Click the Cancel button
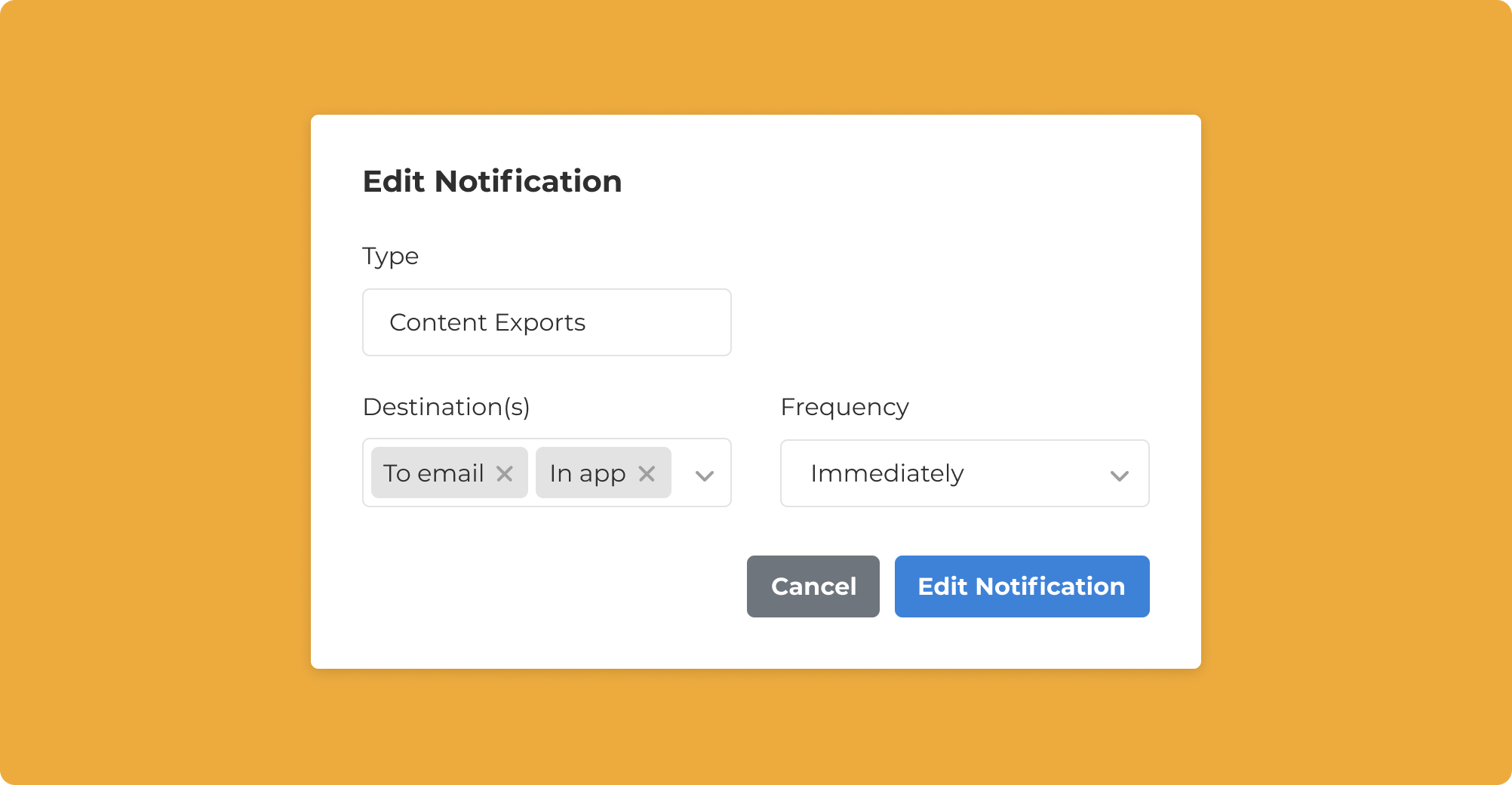This screenshot has width=1512, height=785. [x=813, y=586]
